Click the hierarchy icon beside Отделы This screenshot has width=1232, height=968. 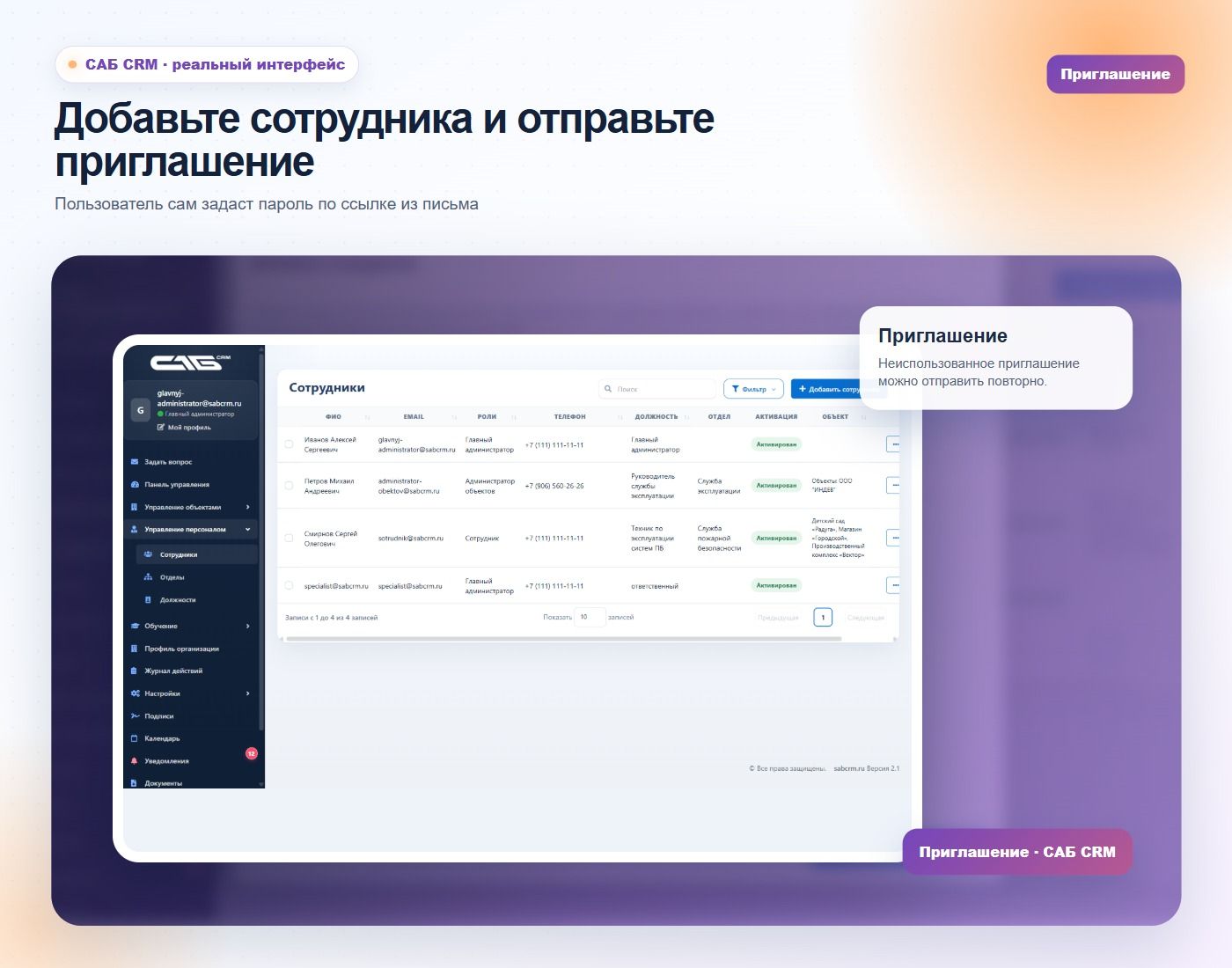148,577
